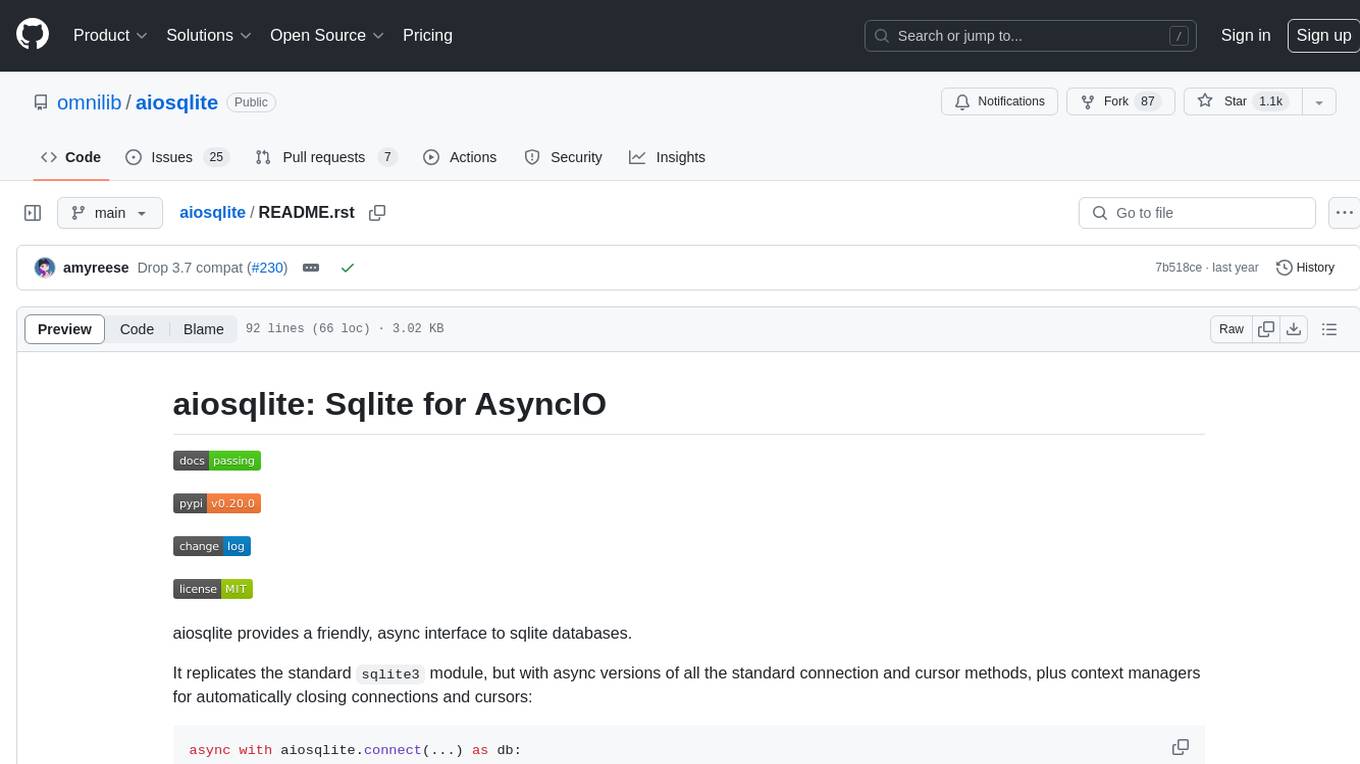Image resolution: width=1360 pixels, height=764 pixels.
Task: Click the Public visibility label
Action: pos(251,102)
